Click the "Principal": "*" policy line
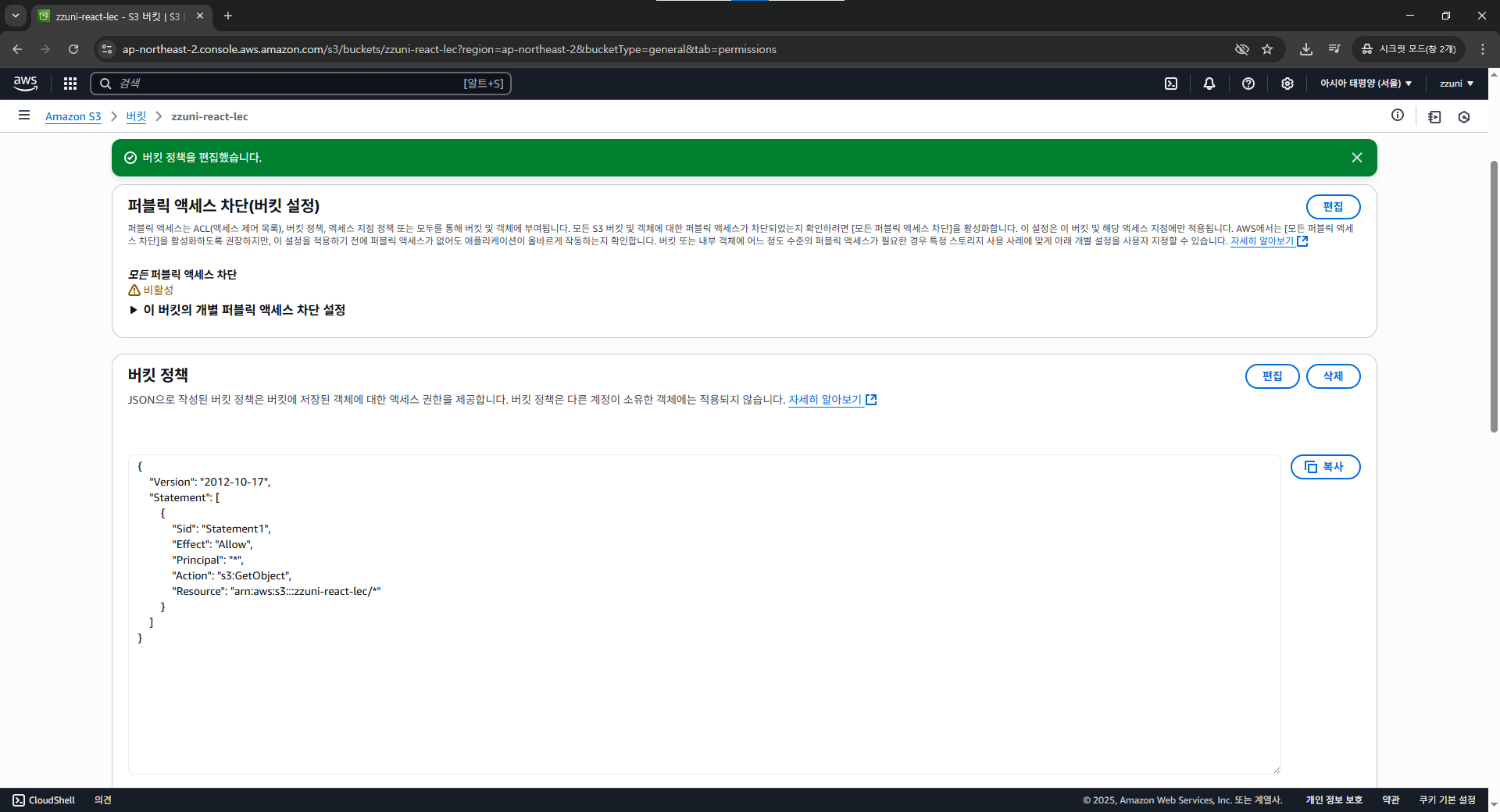 click(208, 560)
